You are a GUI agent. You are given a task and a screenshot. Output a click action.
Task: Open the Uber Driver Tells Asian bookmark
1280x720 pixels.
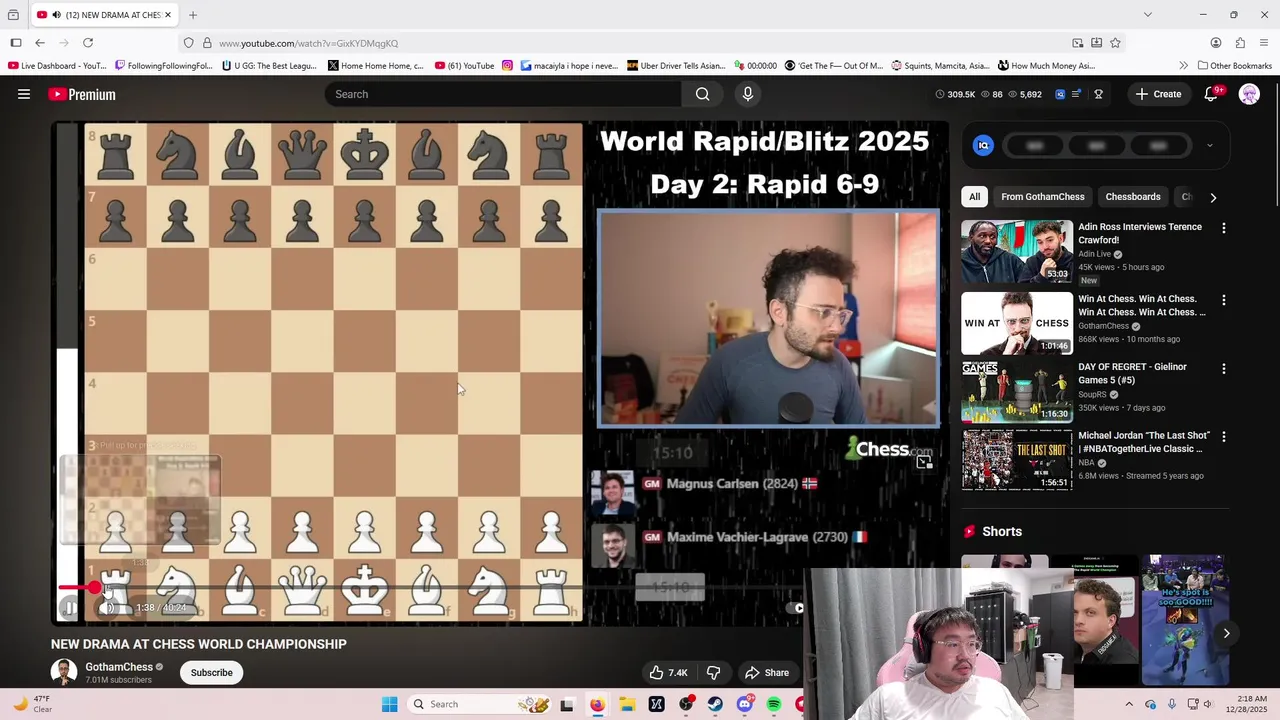pos(676,66)
